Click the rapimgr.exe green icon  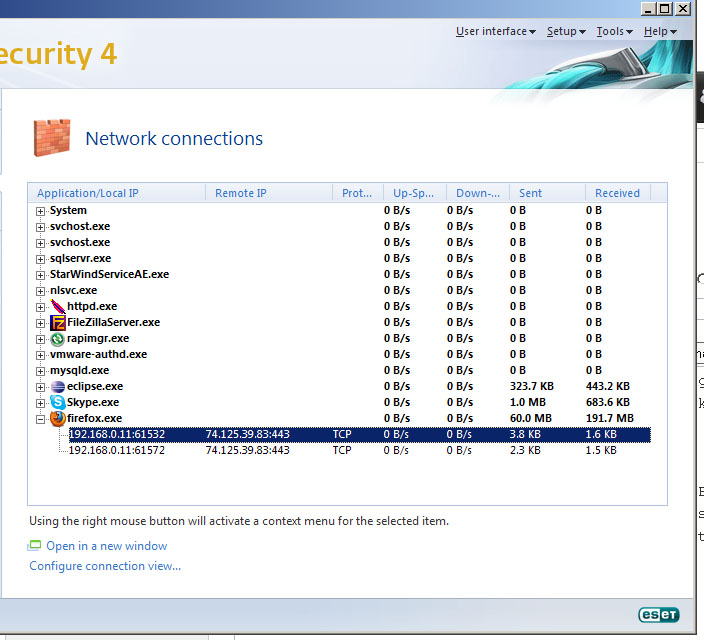point(58,338)
